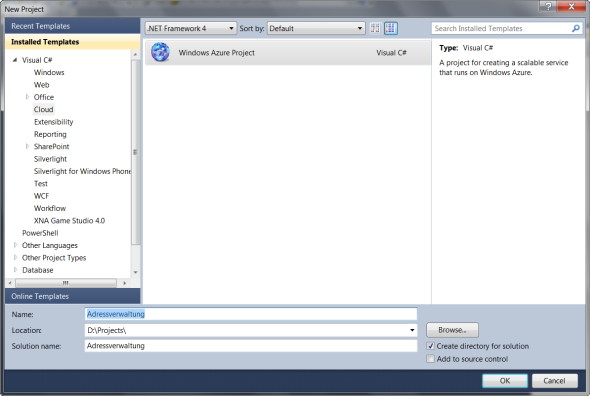
Task: Select the Reporting category
Action: point(50,134)
